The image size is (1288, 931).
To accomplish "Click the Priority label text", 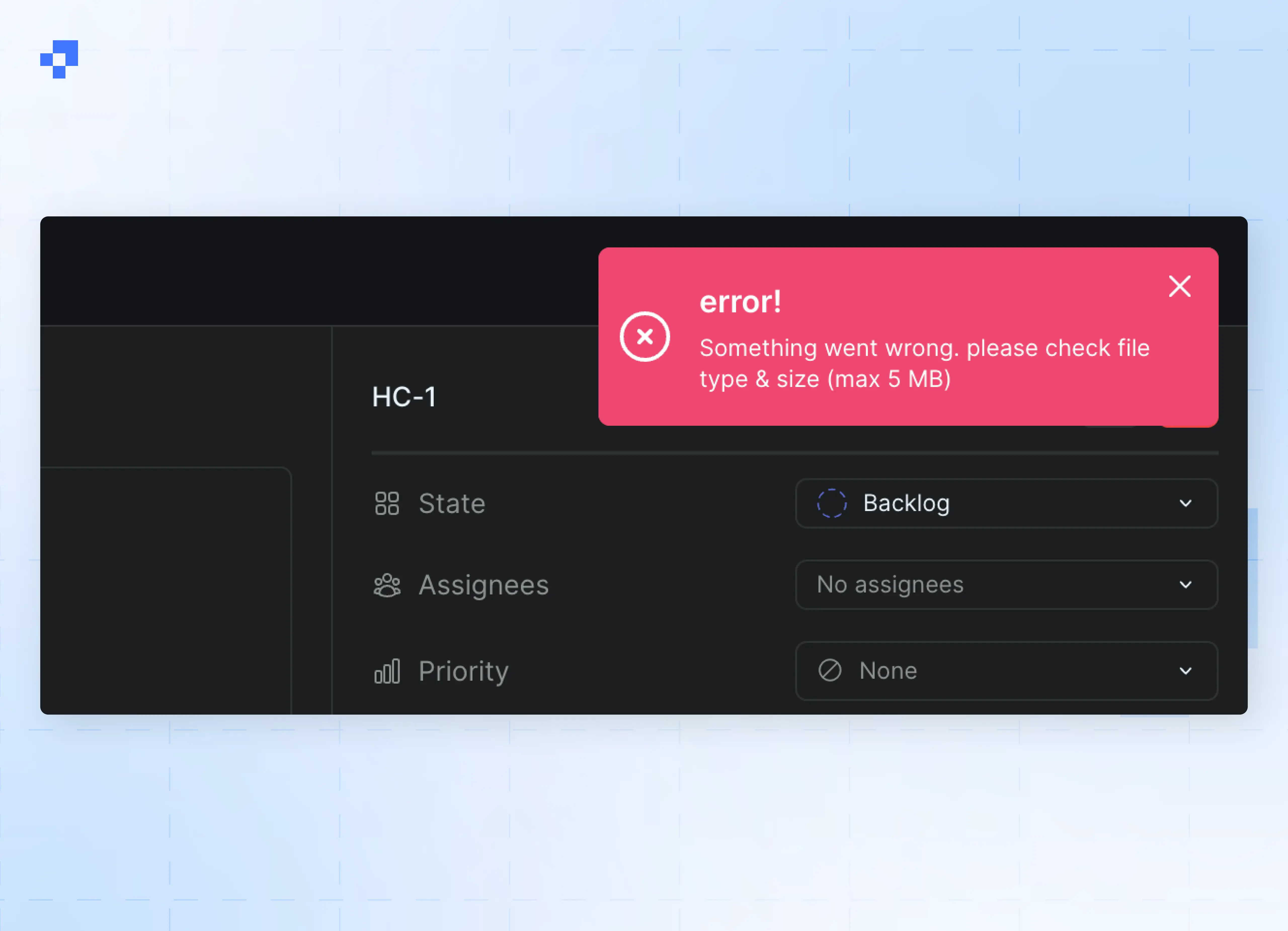I will coord(463,671).
